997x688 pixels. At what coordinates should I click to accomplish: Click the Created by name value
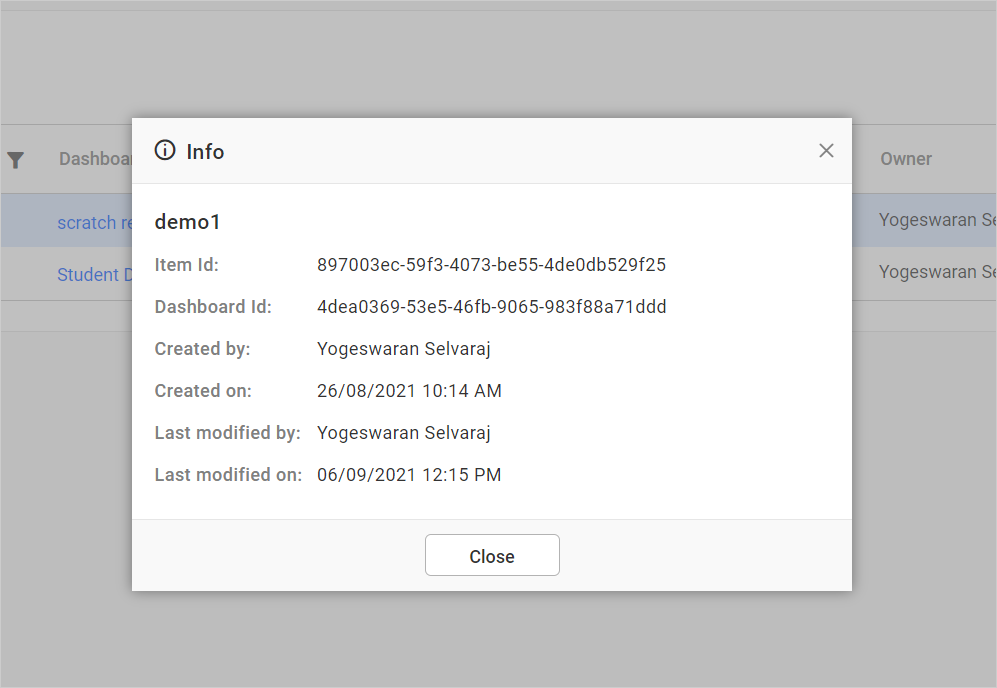pos(404,349)
